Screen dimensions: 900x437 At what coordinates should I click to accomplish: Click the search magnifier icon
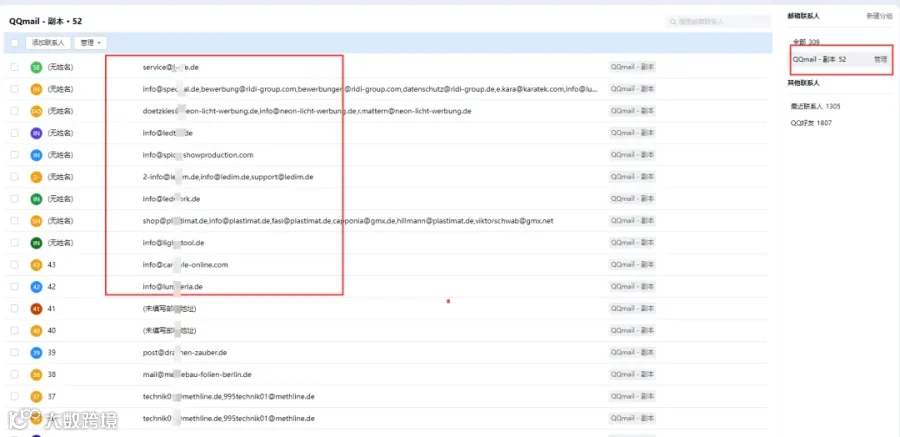click(673, 22)
